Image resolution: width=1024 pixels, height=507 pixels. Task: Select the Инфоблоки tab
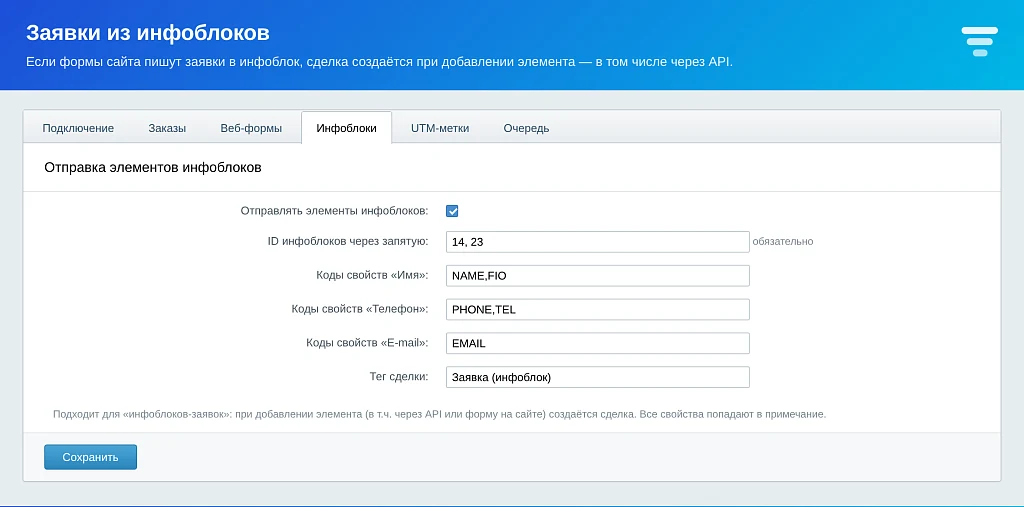coord(346,128)
